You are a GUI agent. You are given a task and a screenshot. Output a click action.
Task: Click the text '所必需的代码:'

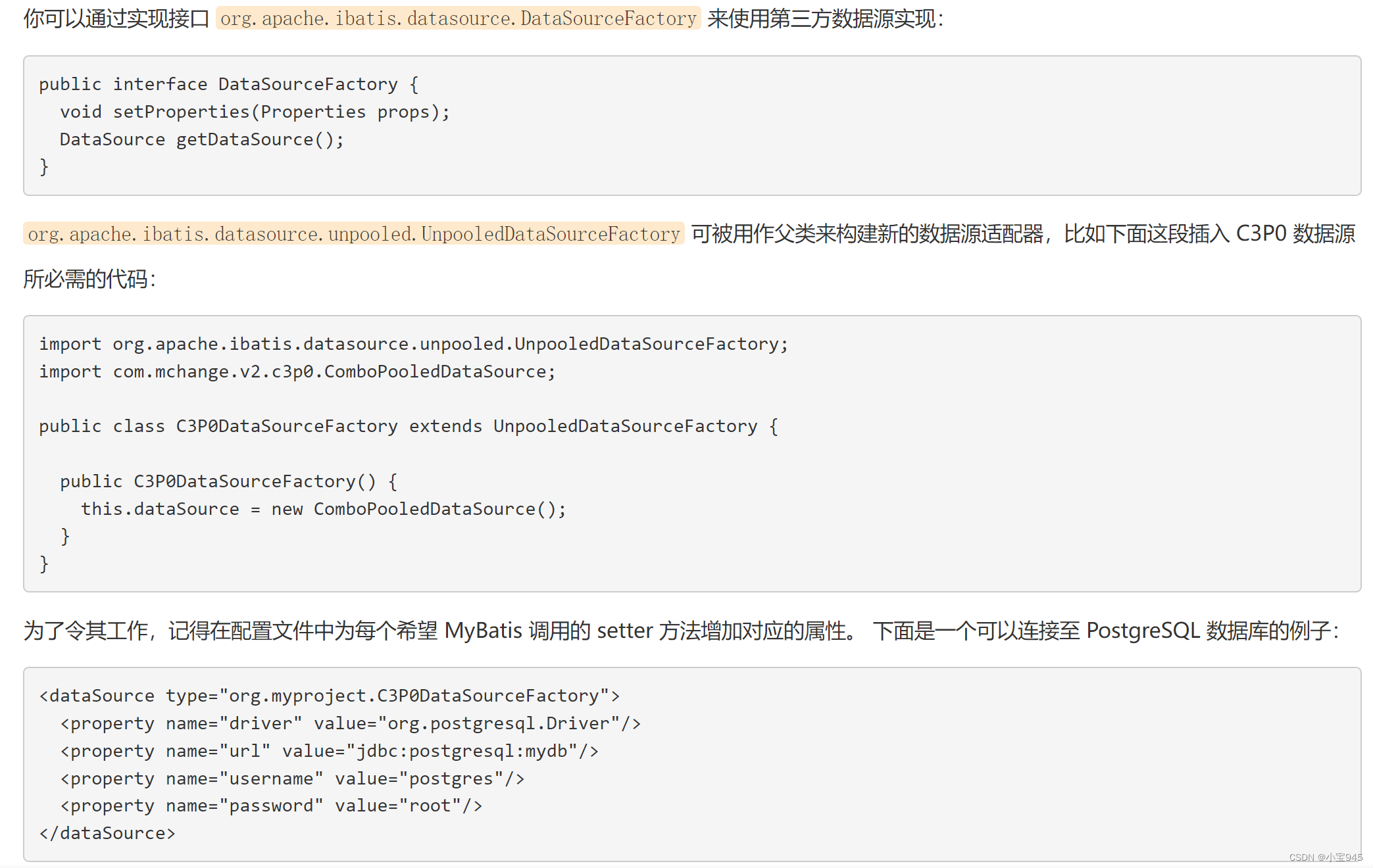pyautogui.click(x=90, y=279)
